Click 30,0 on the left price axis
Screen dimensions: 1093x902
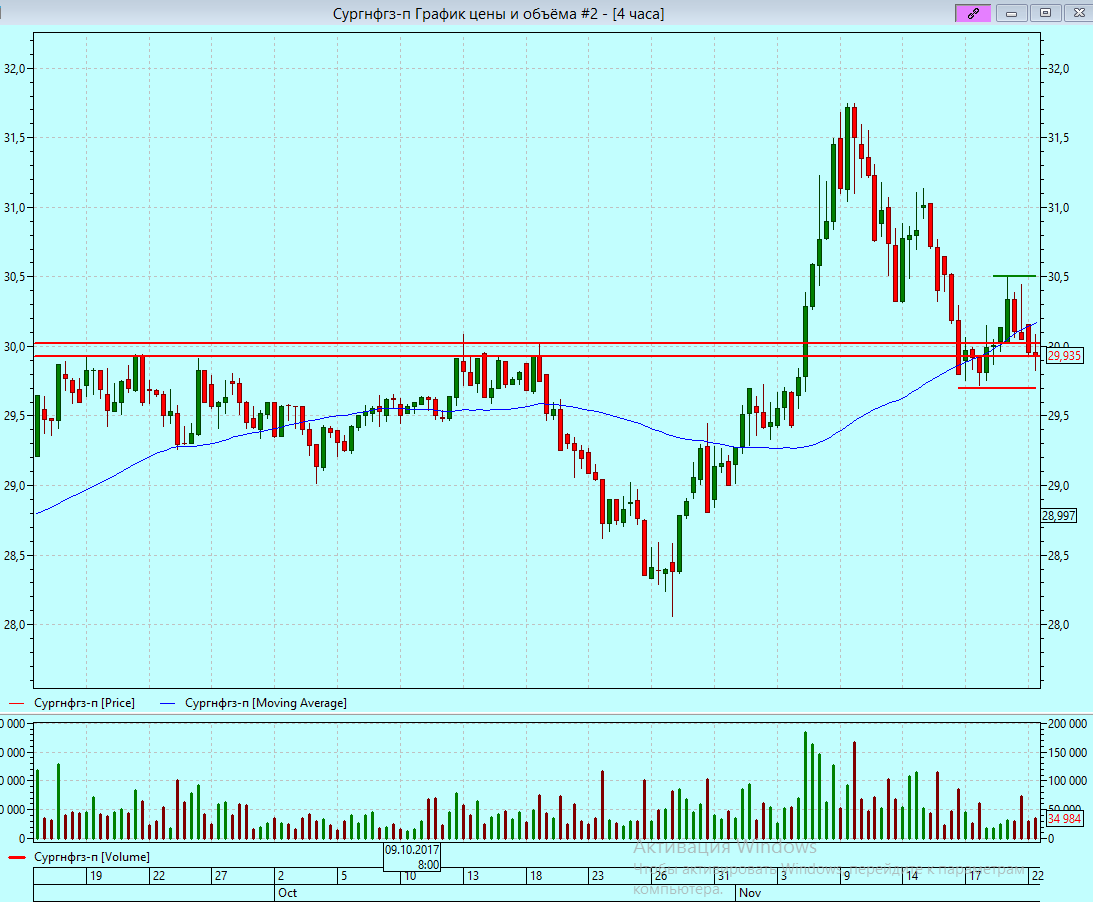coord(15,346)
